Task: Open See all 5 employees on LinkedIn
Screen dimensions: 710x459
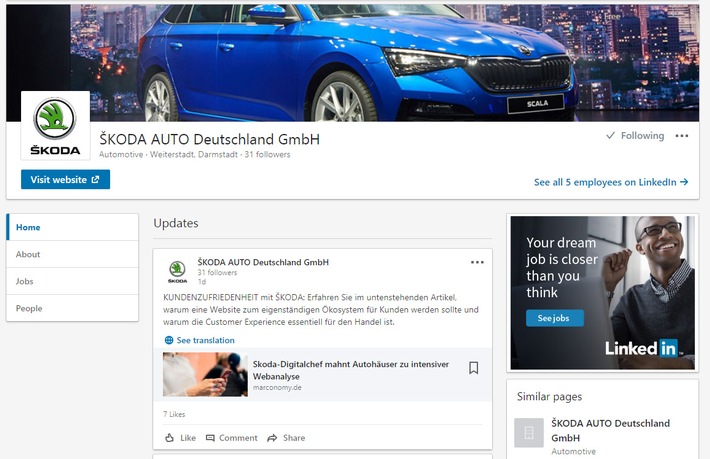Action: (611, 182)
